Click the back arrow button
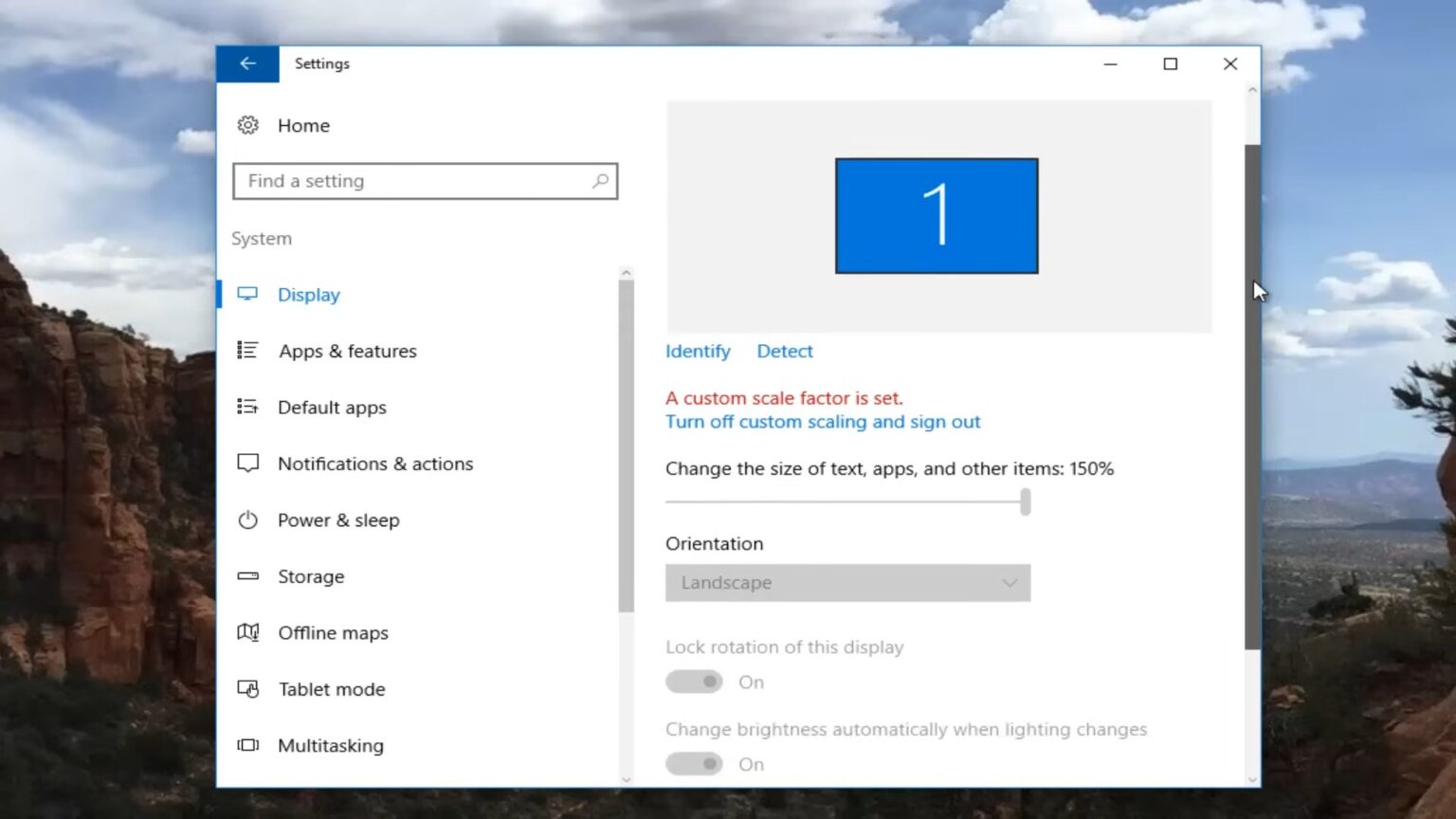The width and height of the screenshot is (1456, 819). pyautogui.click(x=247, y=64)
